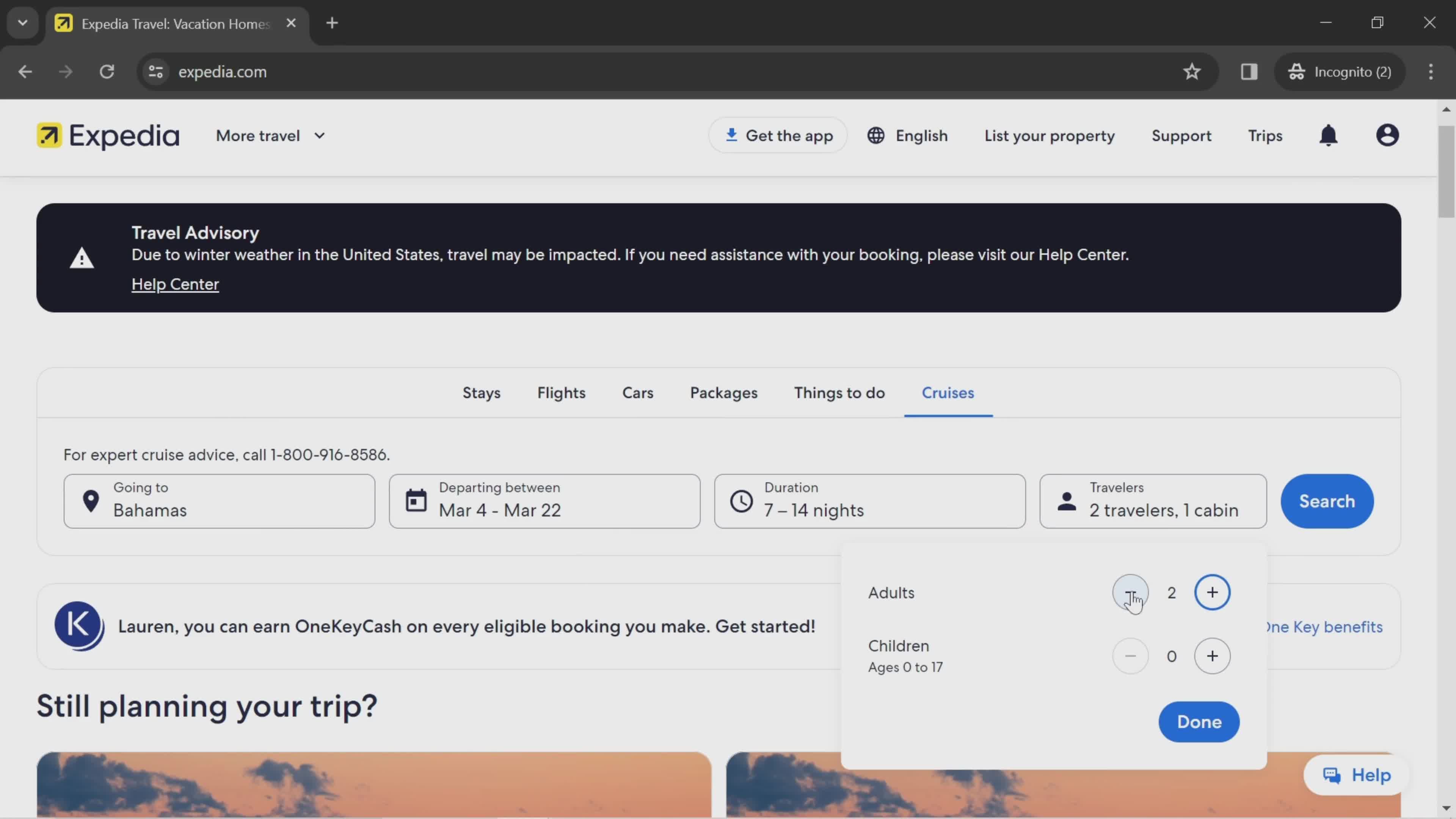Edit the Going to Bahamas field
The width and height of the screenshot is (1456, 819).
pyautogui.click(x=219, y=501)
